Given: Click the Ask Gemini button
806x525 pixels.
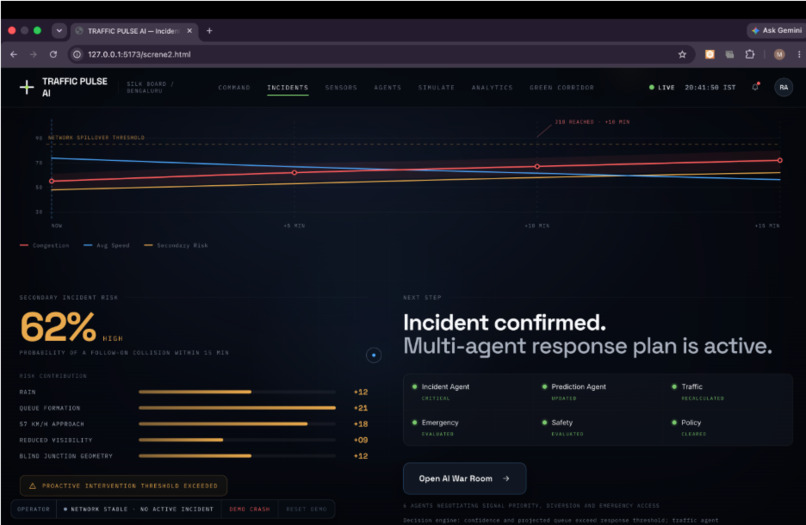Looking at the screenshot, I should tap(777, 31).
